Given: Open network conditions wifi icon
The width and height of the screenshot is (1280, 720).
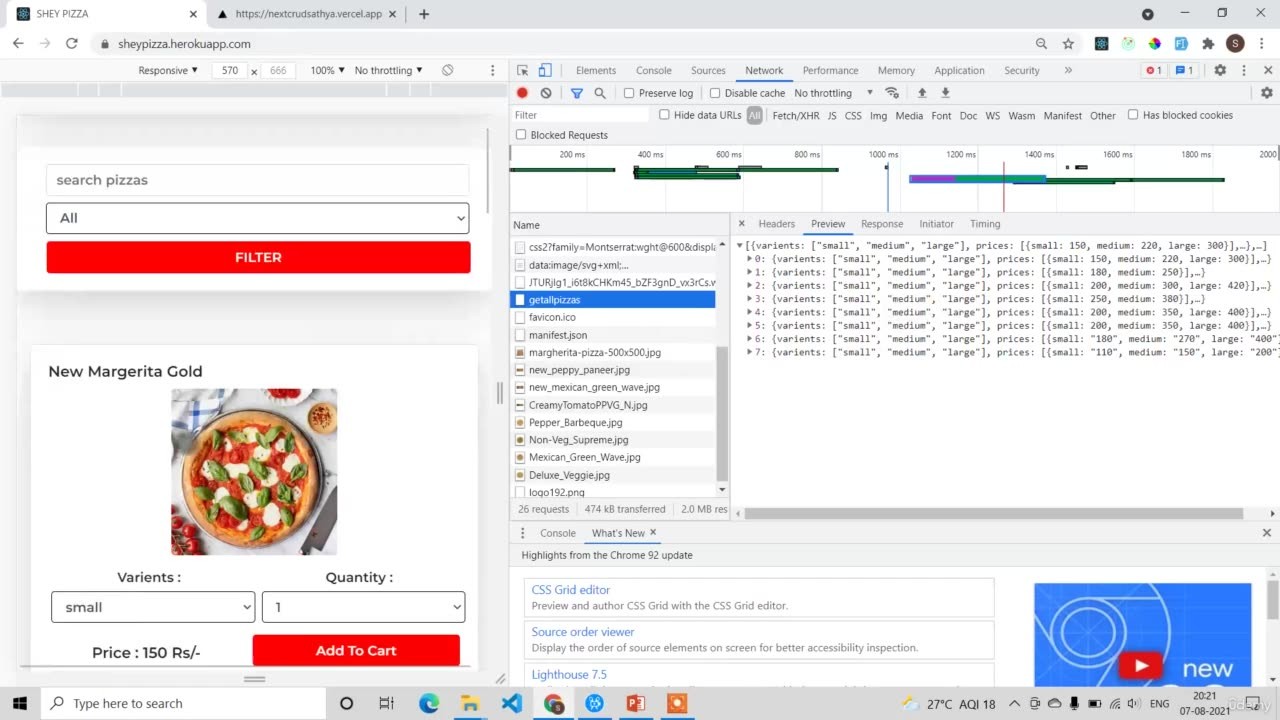Looking at the screenshot, I should [x=892, y=93].
